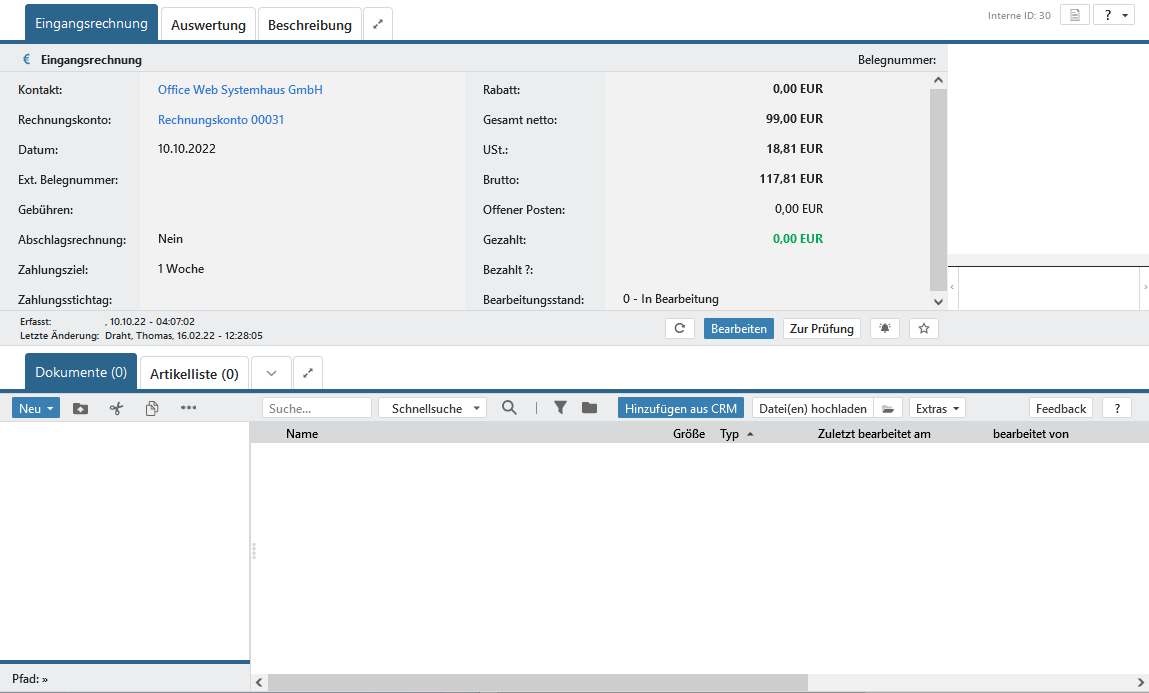Click the bell reminder icon
This screenshot has height=693, width=1149.
point(885,328)
